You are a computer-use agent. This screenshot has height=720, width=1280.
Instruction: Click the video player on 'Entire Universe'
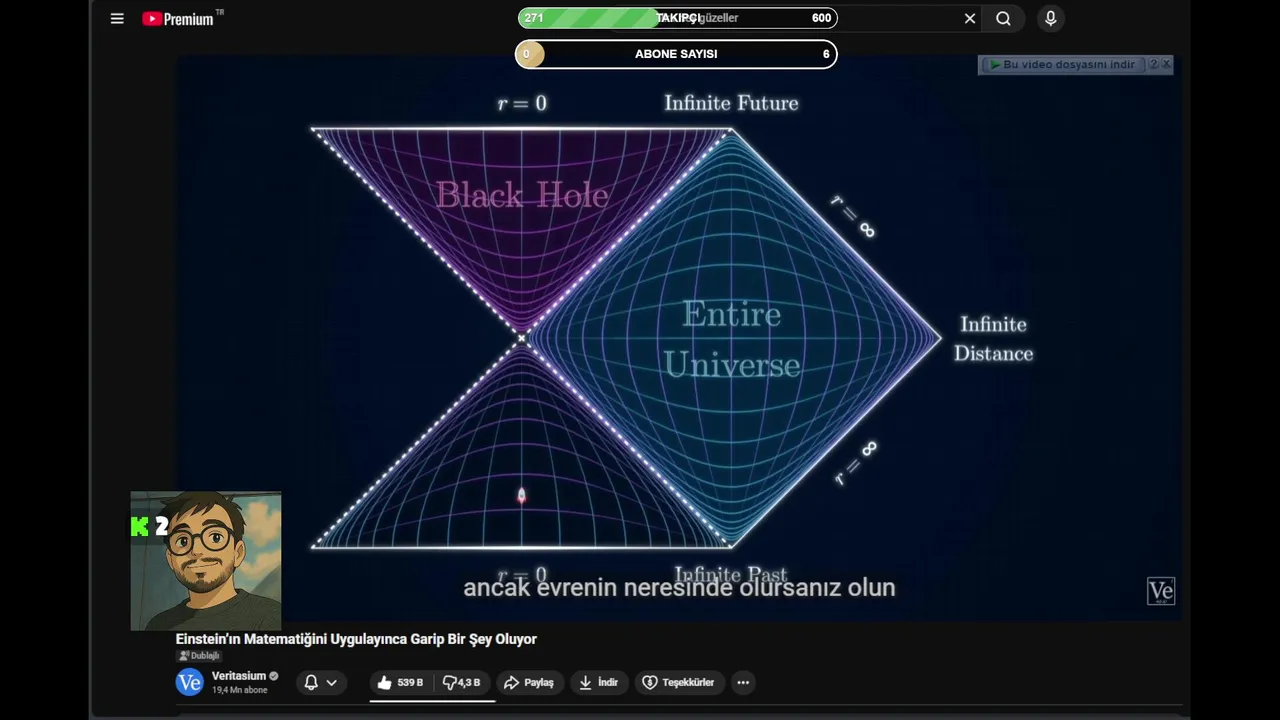[731, 340]
